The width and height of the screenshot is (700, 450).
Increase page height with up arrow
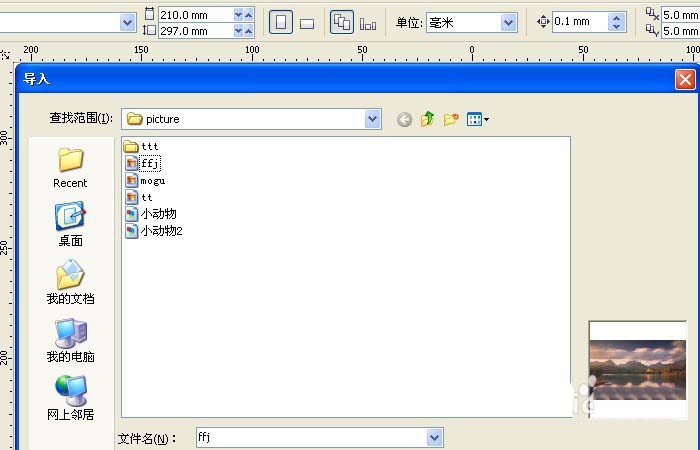click(249, 31)
